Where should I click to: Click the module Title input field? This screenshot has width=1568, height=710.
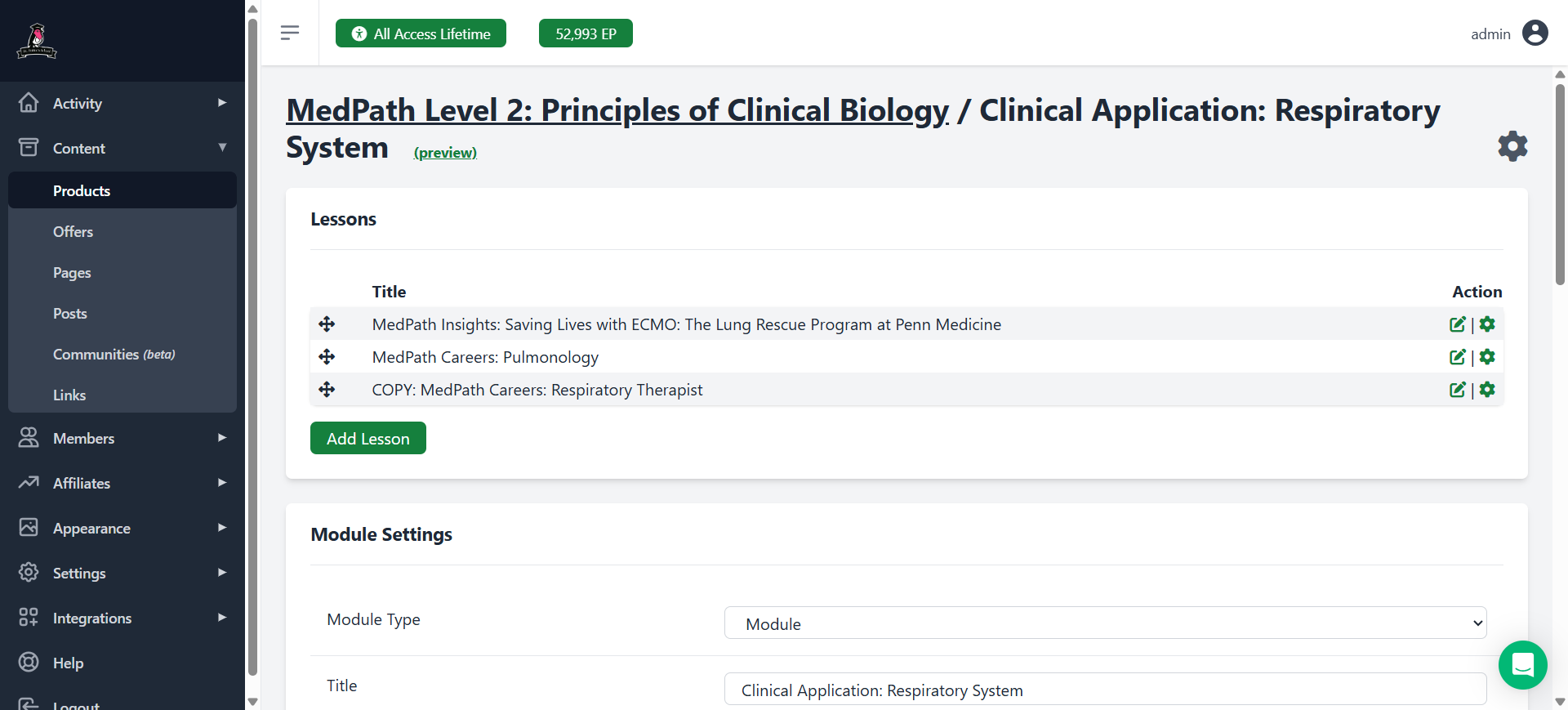(1105, 690)
